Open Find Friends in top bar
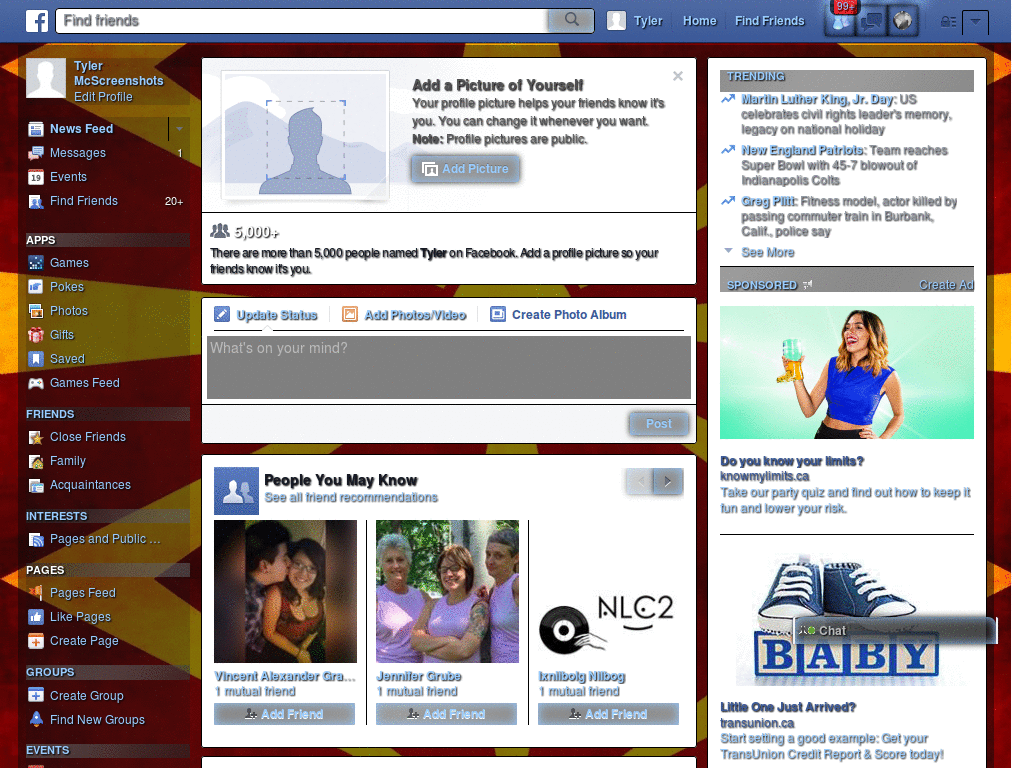The width and height of the screenshot is (1024, 768). [x=769, y=21]
